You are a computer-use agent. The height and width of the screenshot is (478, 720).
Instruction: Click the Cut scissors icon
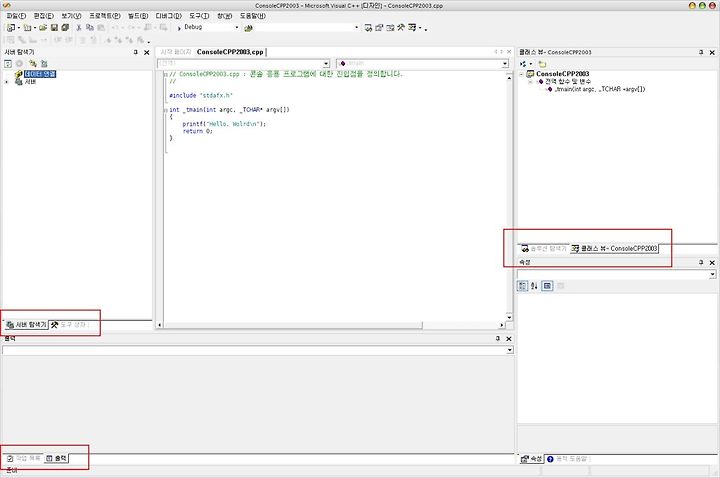pyautogui.click(x=79, y=28)
